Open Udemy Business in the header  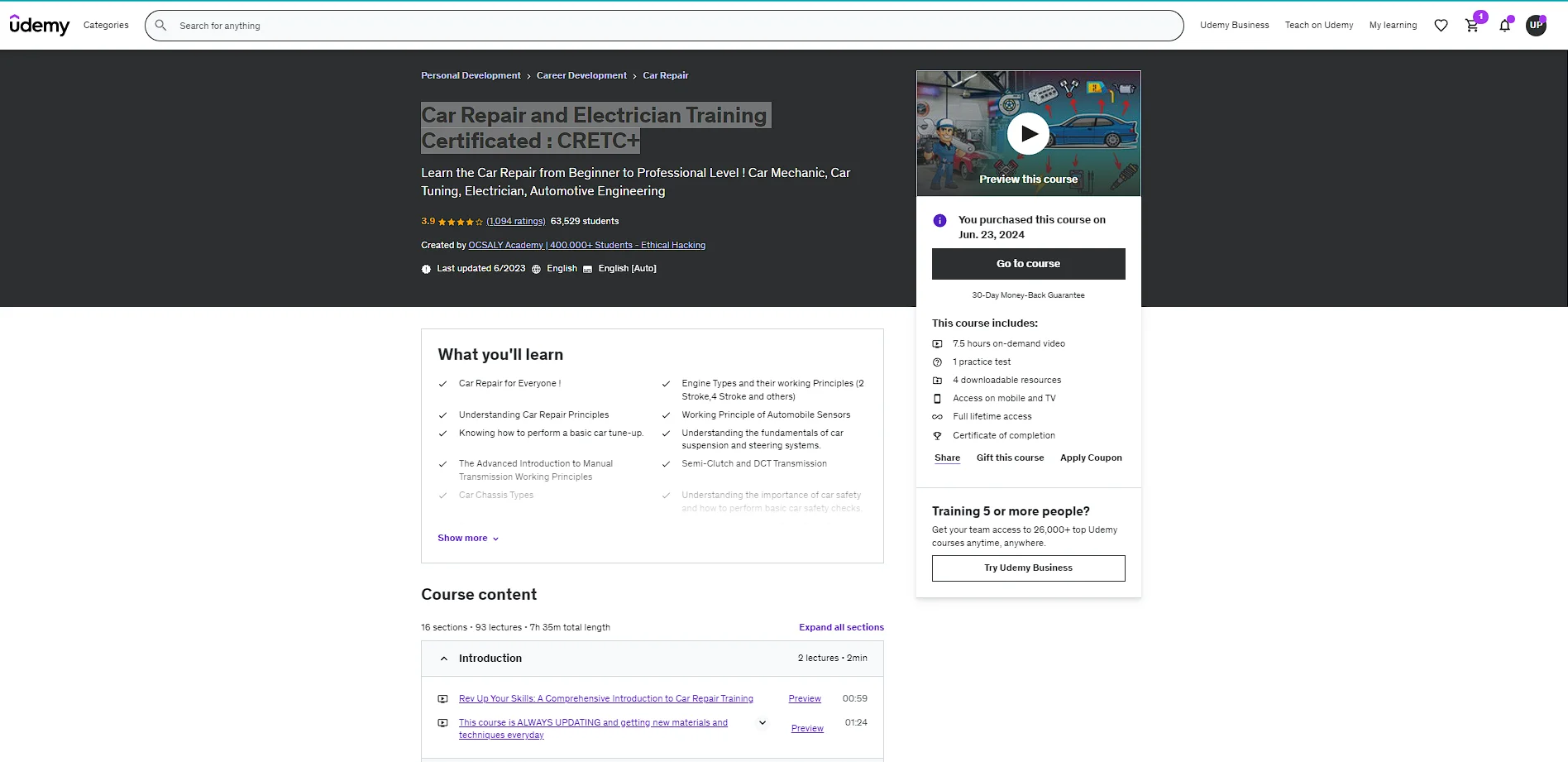click(1234, 26)
